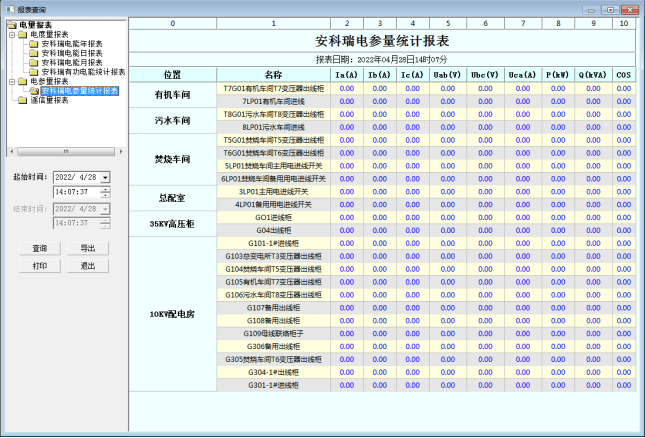Click the G109母线联络柜子 name cell

coord(274,334)
